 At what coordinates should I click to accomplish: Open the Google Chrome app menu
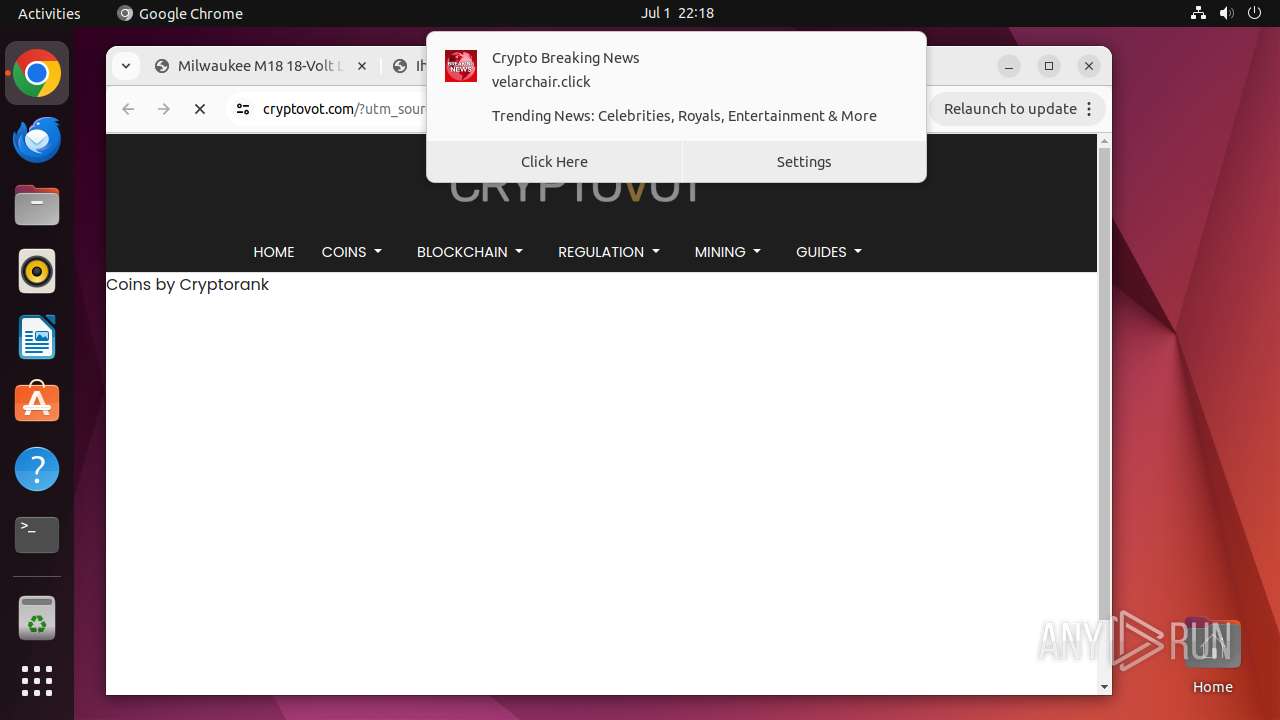[x=180, y=13]
